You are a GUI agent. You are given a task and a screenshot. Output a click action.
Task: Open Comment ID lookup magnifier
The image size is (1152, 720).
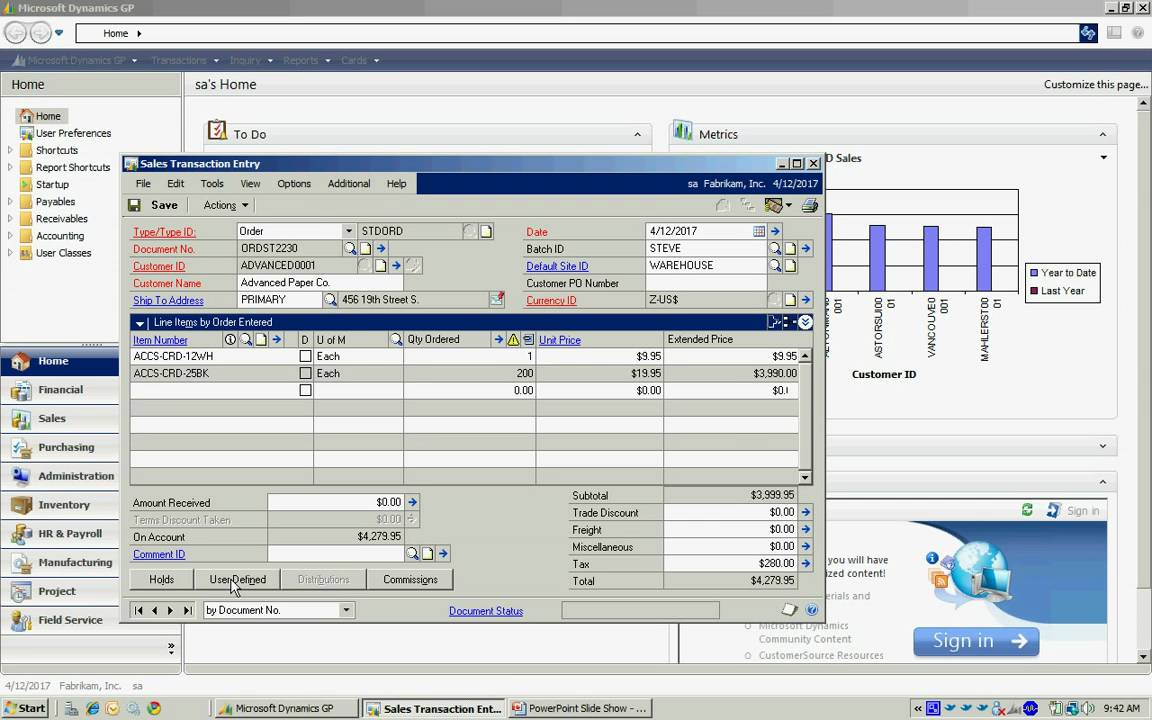click(x=412, y=554)
